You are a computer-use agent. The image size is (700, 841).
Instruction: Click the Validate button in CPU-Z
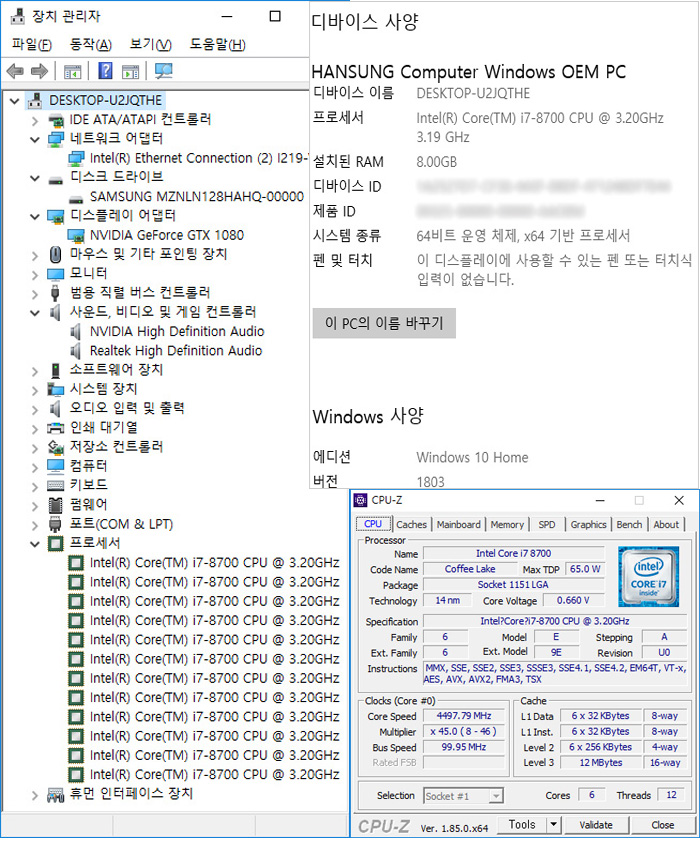[x=595, y=825]
